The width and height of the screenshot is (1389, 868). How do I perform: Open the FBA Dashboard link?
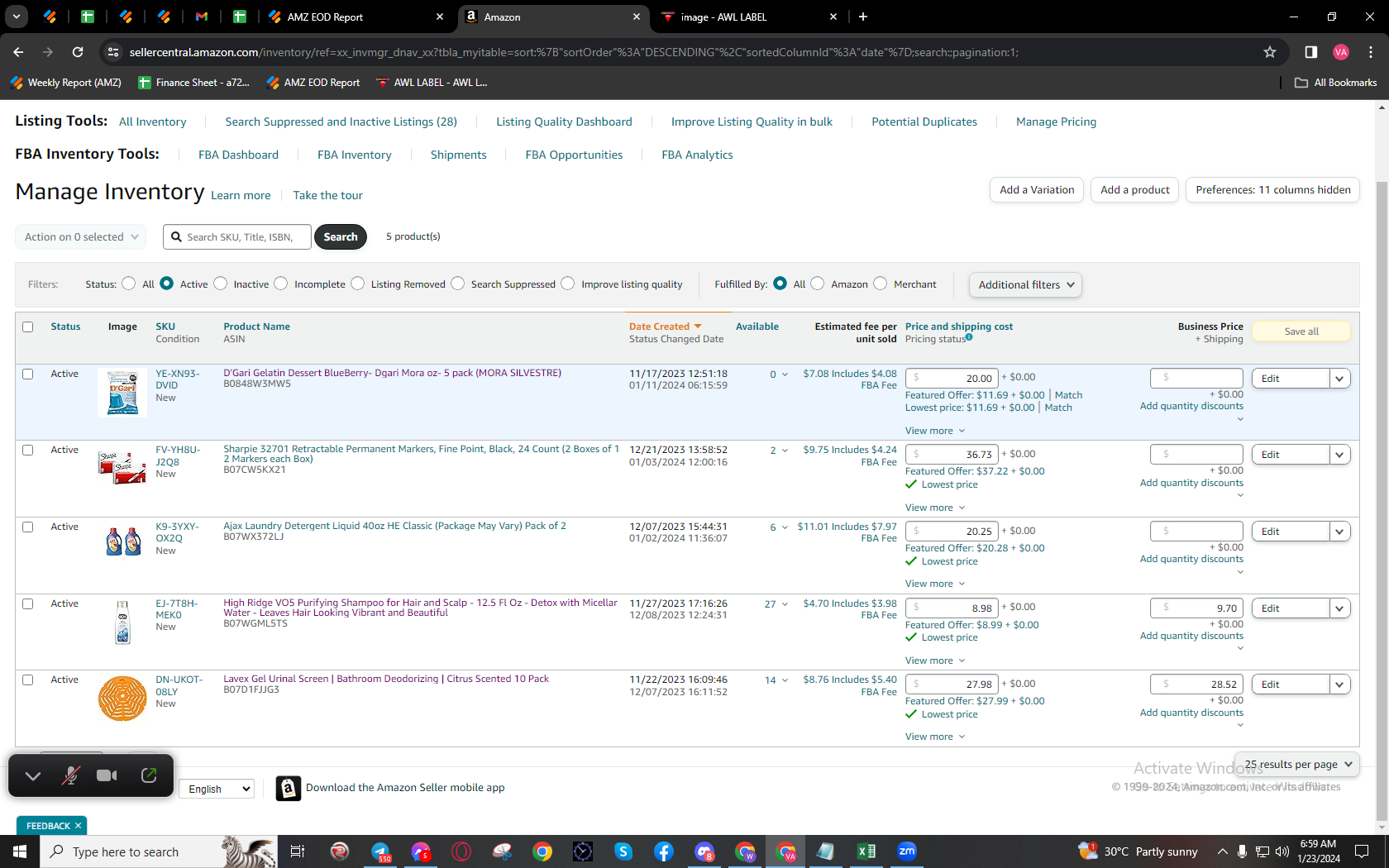tap(238, 155)
